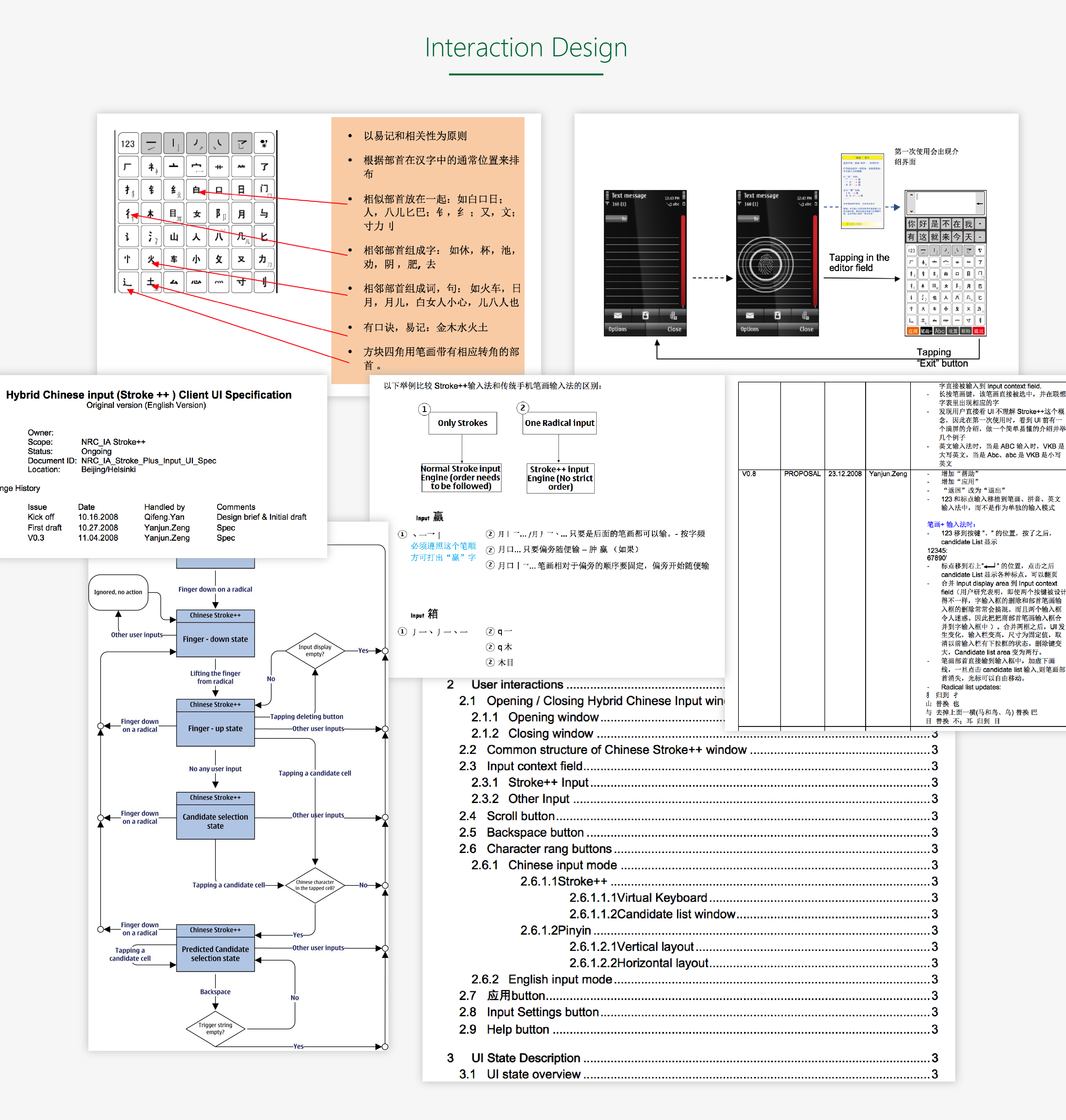Tap the 月 radical key on large keyboard
Image resolution: width=1066 pixels, height=1120 pixels.
pos(242,214)
